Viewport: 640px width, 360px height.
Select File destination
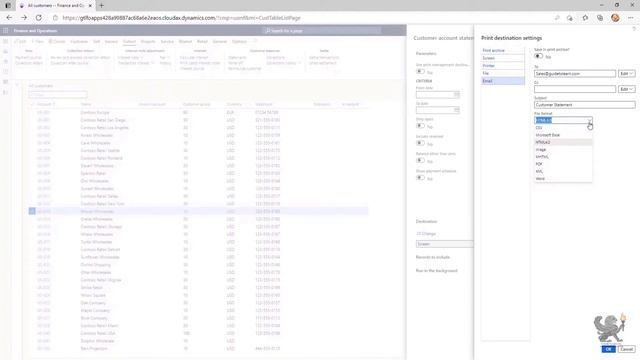pyautogui.click(x=503, y=73)
